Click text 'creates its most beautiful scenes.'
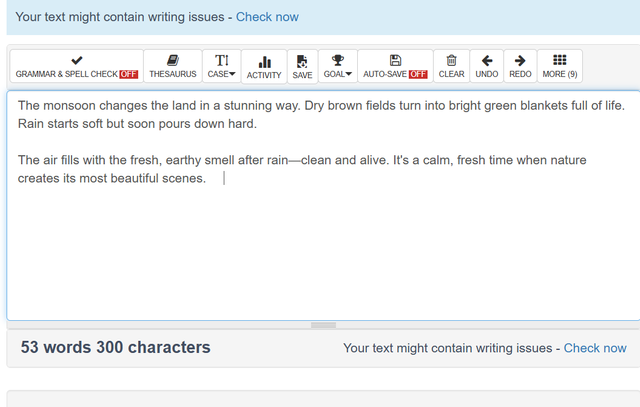The width and height of the screenshot is (640, 407). pos(112,178)
